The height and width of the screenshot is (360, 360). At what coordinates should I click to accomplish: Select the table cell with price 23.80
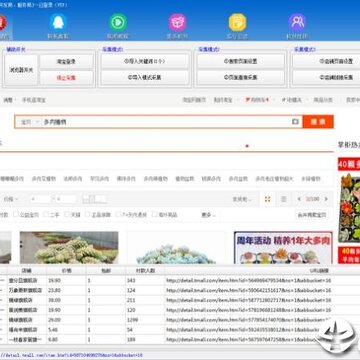coord(66,290)
